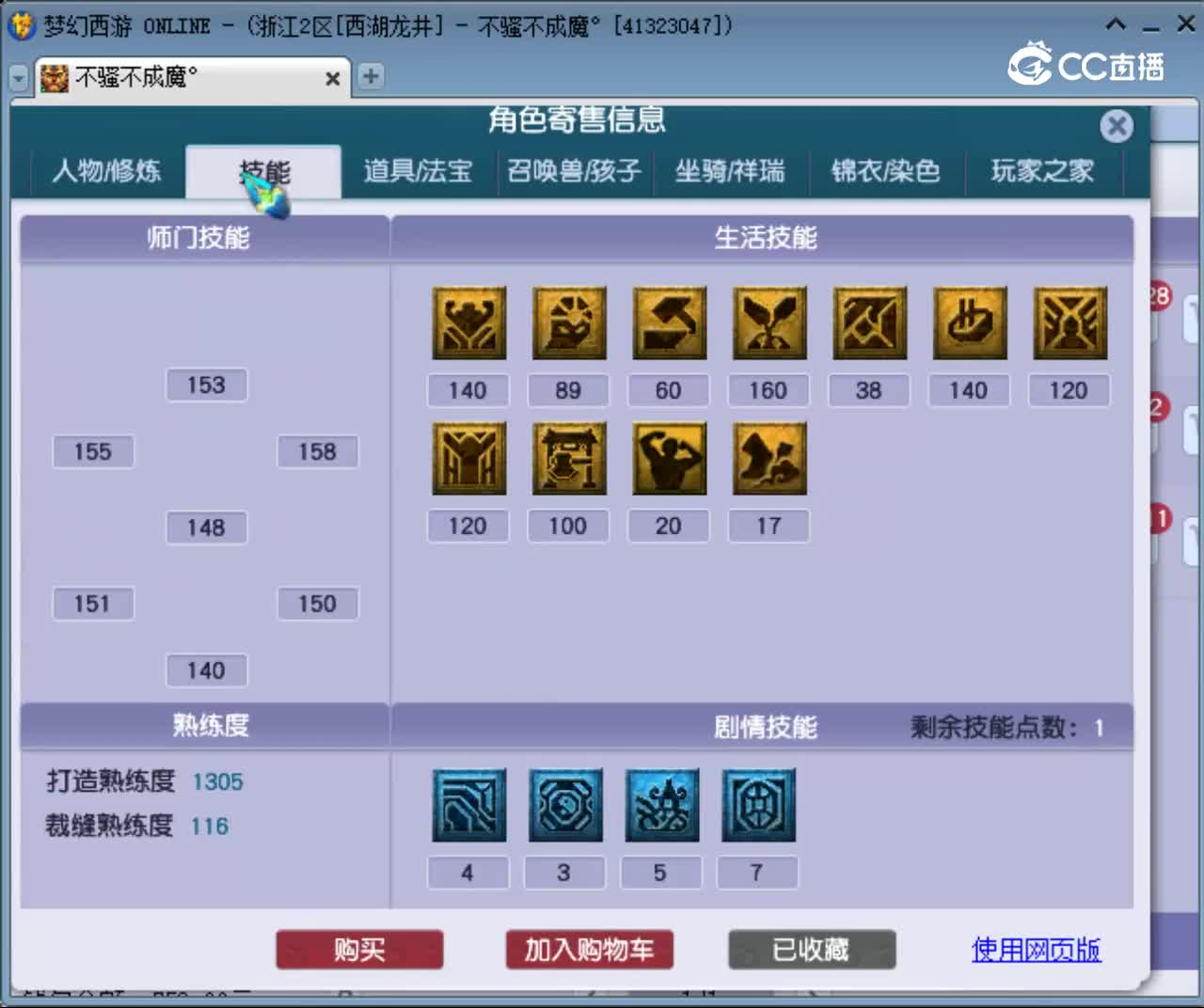
Task: Click the sect skill level 148 box
Action: [x=206, y=528]
